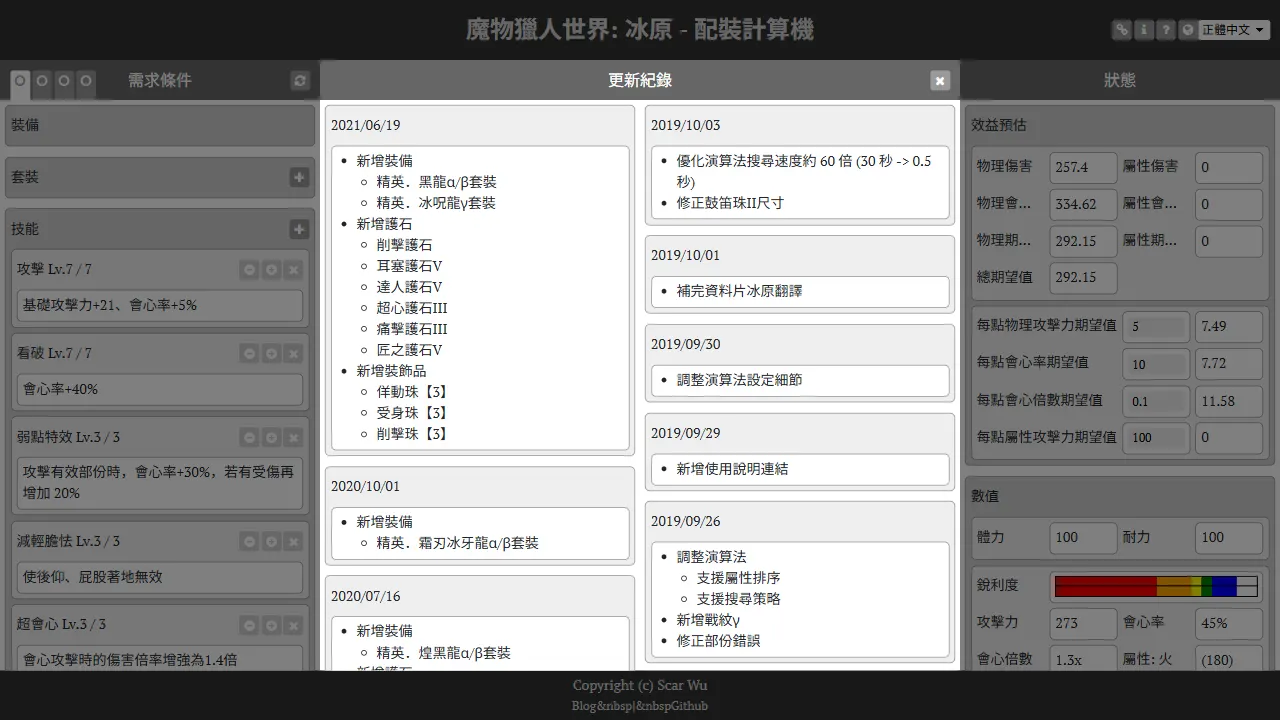Decrease 看破 skill level with minus icon
1280x720 pixels.
click(249, 353)
